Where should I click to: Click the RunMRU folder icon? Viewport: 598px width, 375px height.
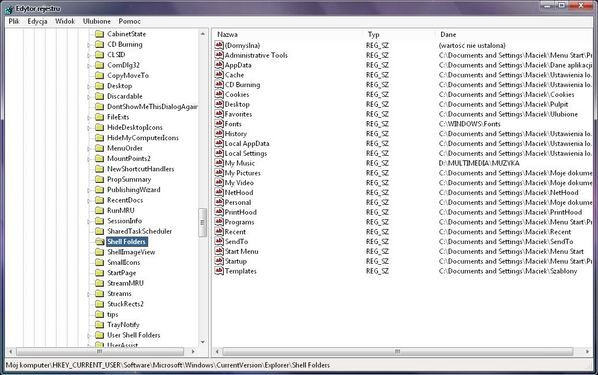pyautogui.click(x=100, y=210)
